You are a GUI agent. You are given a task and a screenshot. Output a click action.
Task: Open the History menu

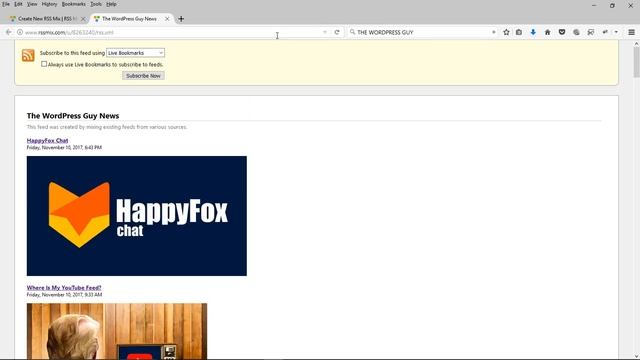(49, 4)
